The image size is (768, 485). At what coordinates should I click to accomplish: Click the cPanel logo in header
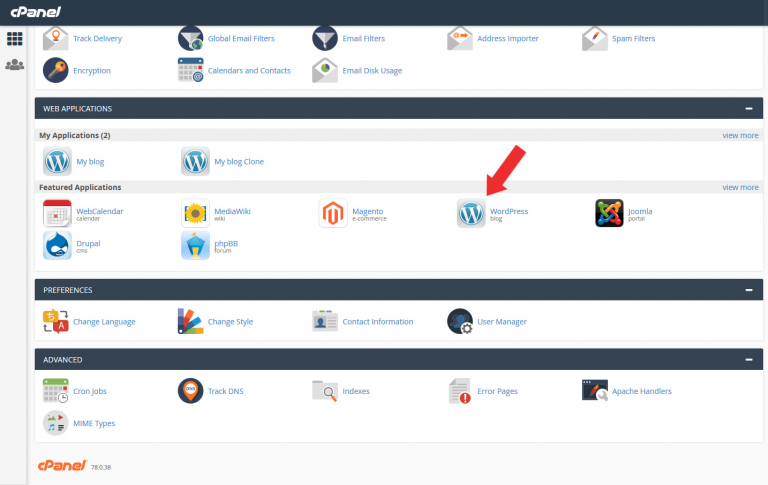click(34, 12)
